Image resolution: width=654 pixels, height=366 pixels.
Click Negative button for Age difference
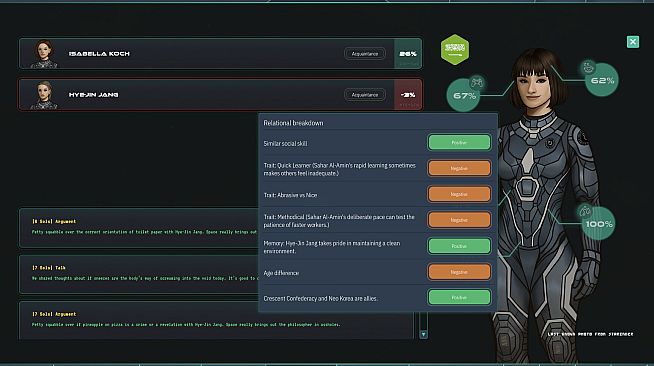tap(459, 272)
